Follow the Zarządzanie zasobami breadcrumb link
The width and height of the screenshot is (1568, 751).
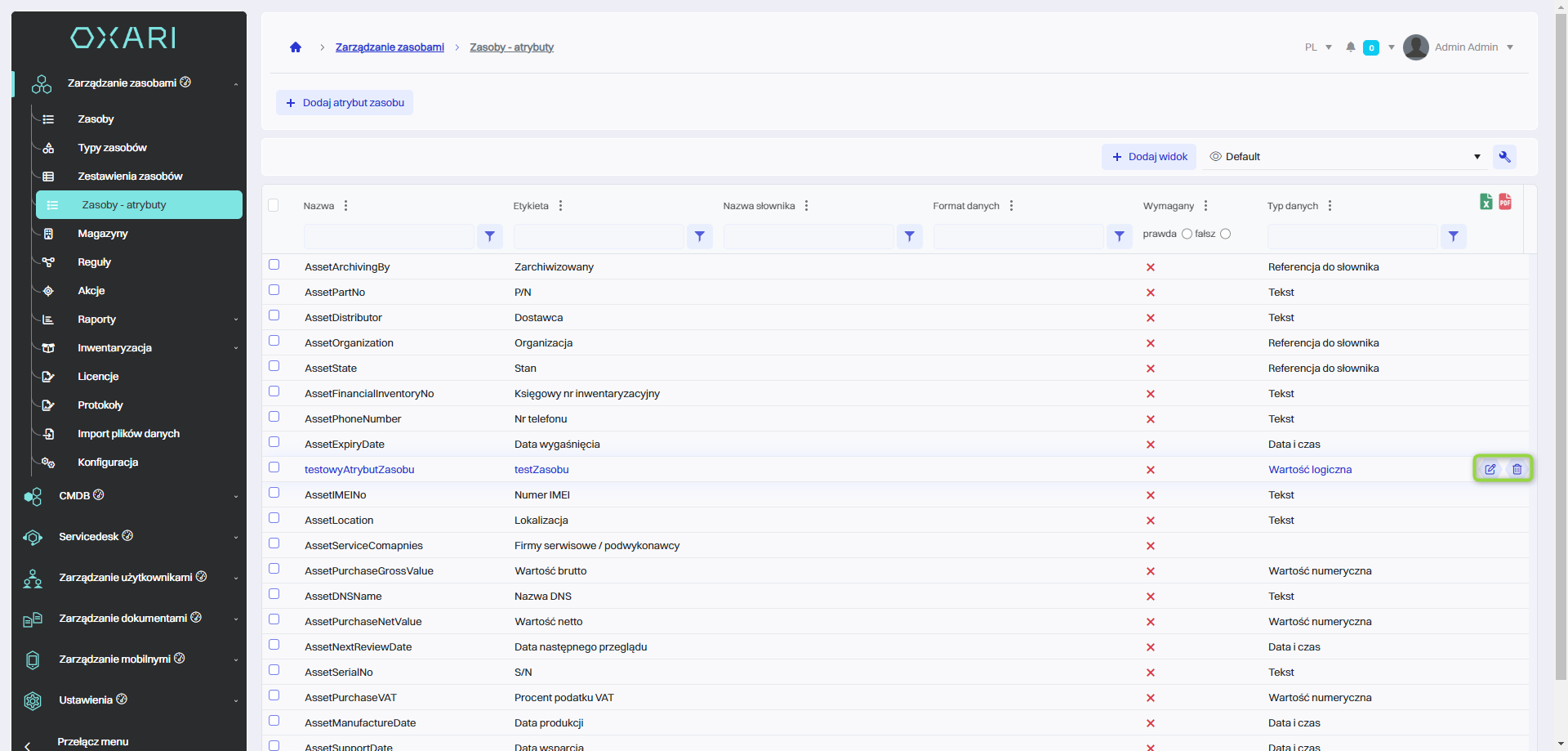tap(390, 47)
